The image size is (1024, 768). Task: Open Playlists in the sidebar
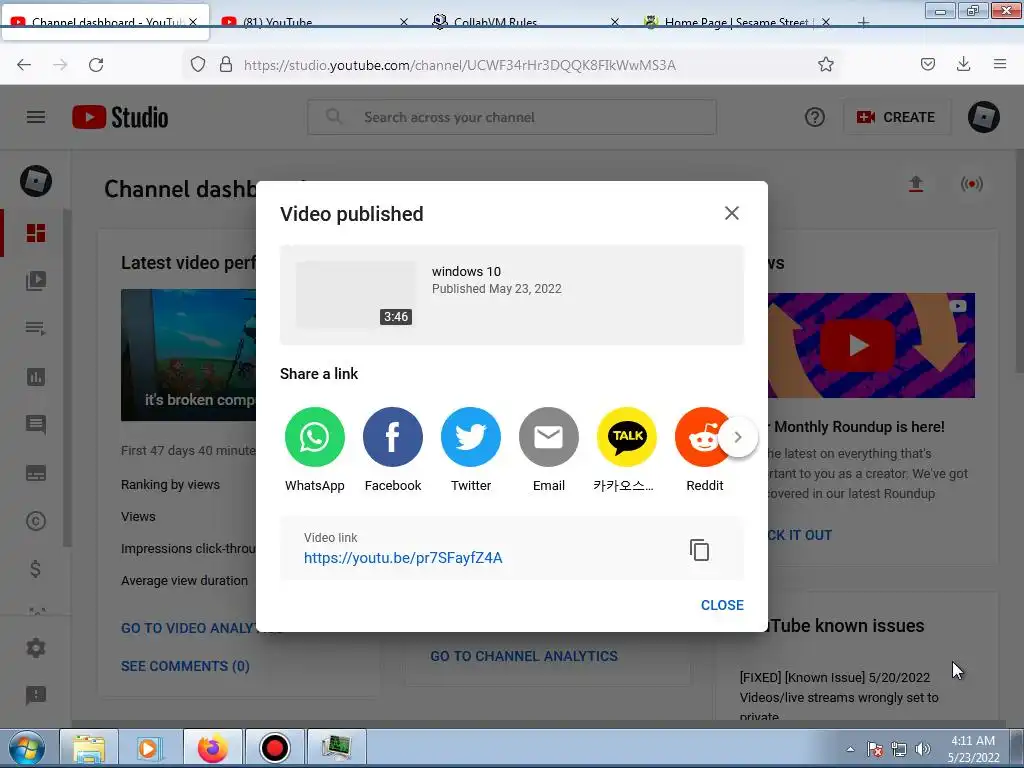pos(36,328)
